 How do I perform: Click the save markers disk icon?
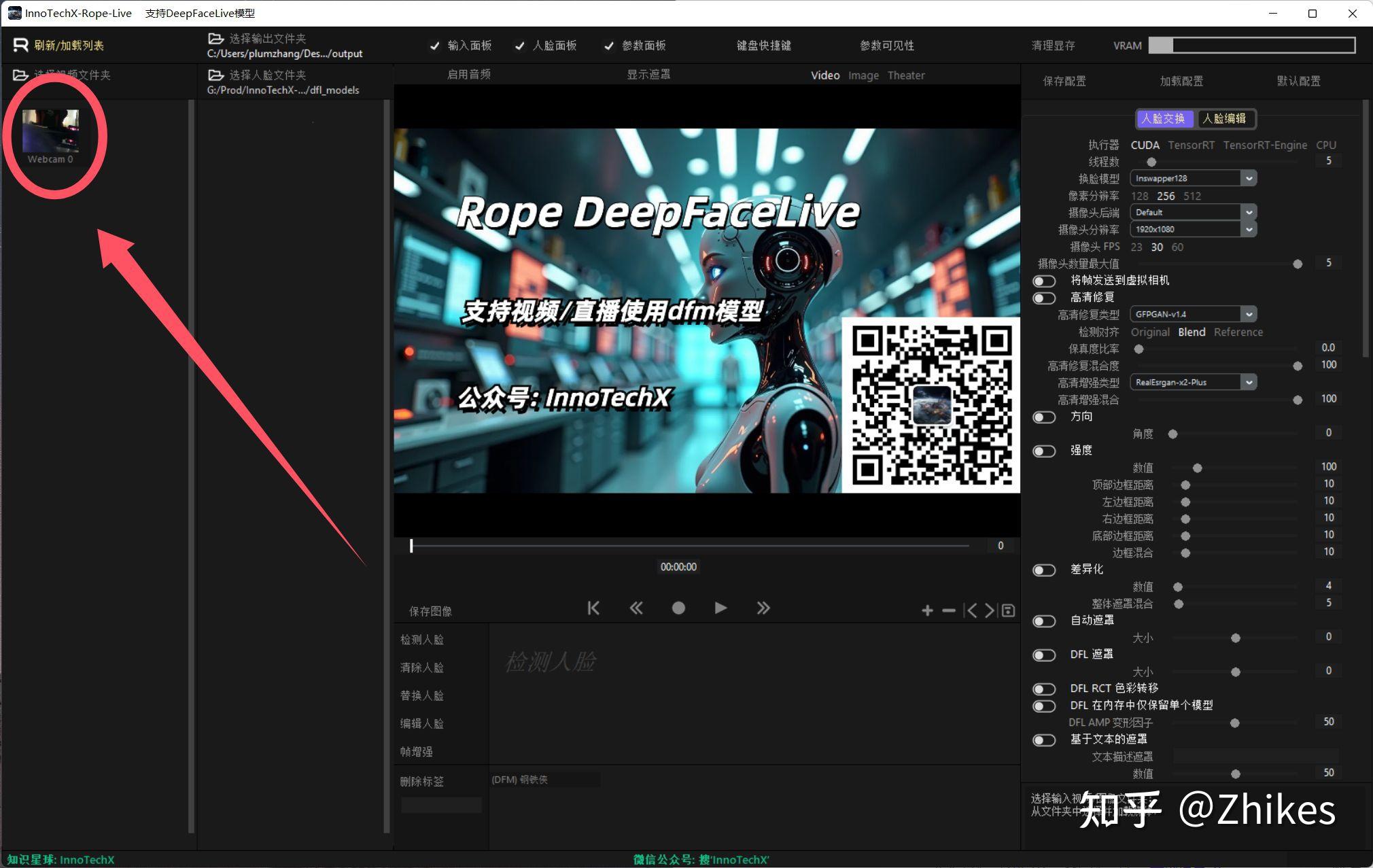[x=1009, y=610]
